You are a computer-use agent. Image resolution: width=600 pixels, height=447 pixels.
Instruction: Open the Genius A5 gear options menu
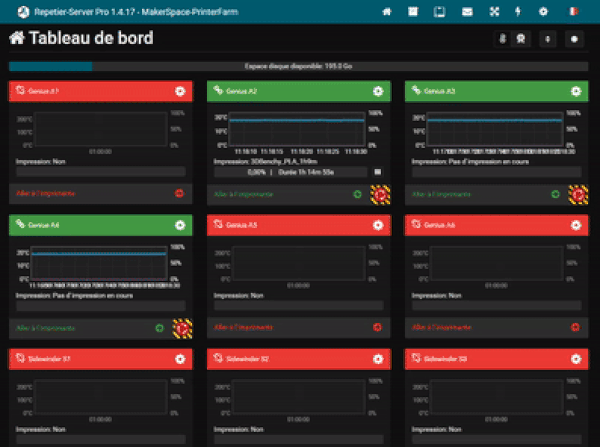click(x=378, y=225)
